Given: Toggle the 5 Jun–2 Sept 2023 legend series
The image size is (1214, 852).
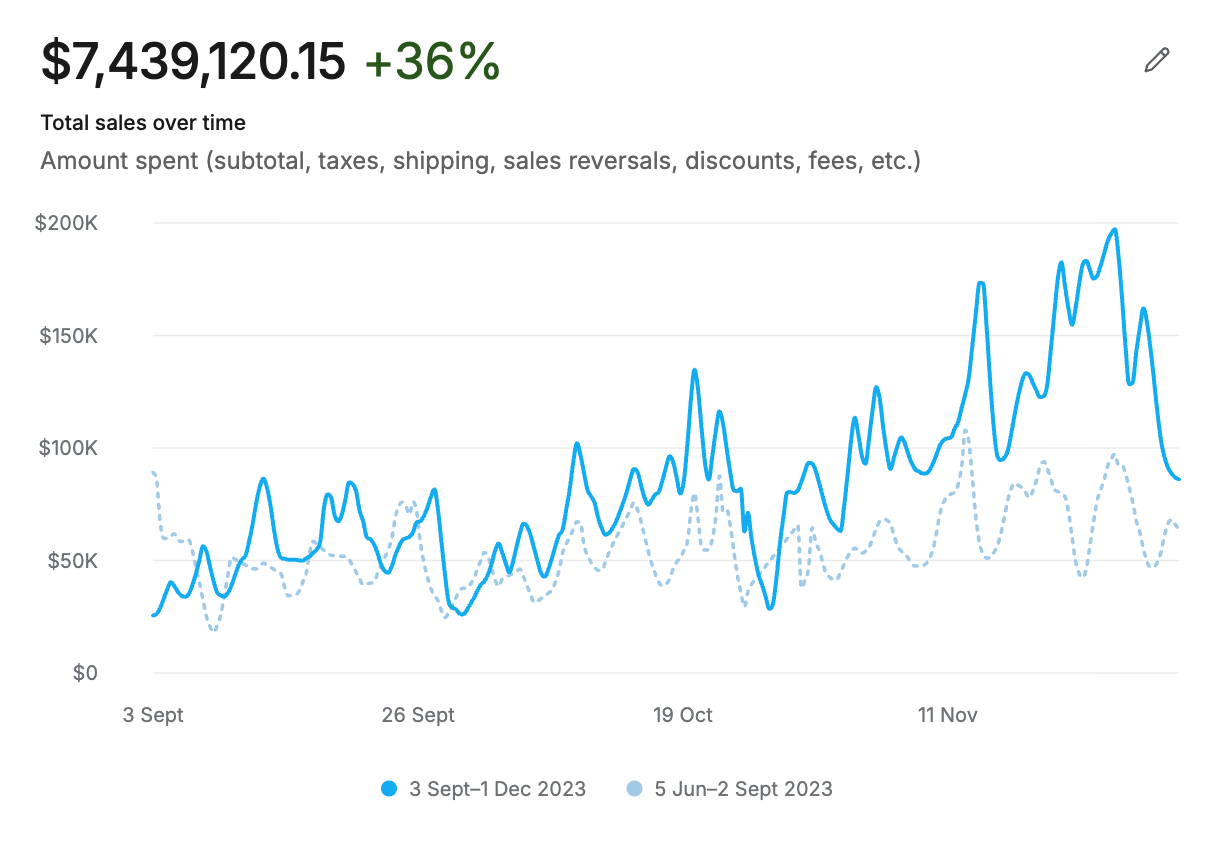Looking at the screenshot, I should pyautogui.click(x=729, y=789).
